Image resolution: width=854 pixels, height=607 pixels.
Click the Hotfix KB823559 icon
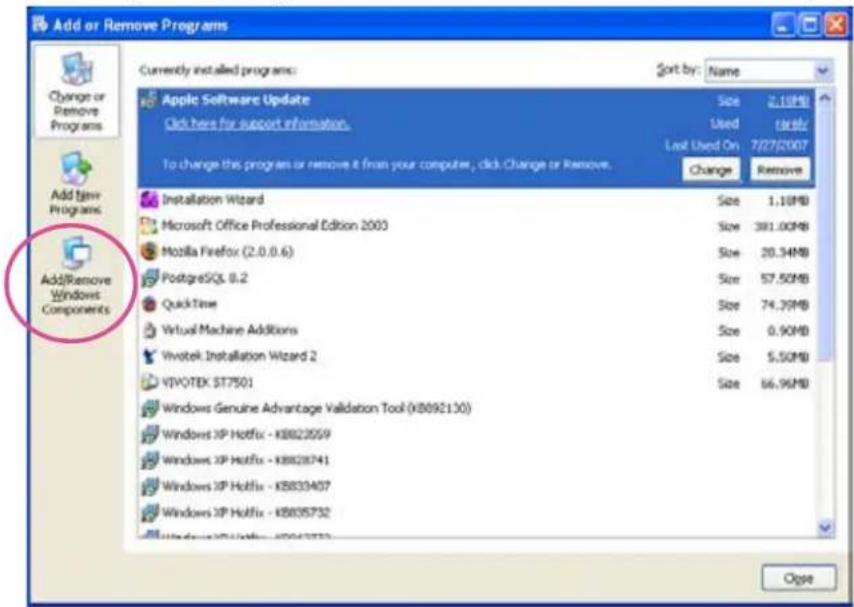[149, 435]
